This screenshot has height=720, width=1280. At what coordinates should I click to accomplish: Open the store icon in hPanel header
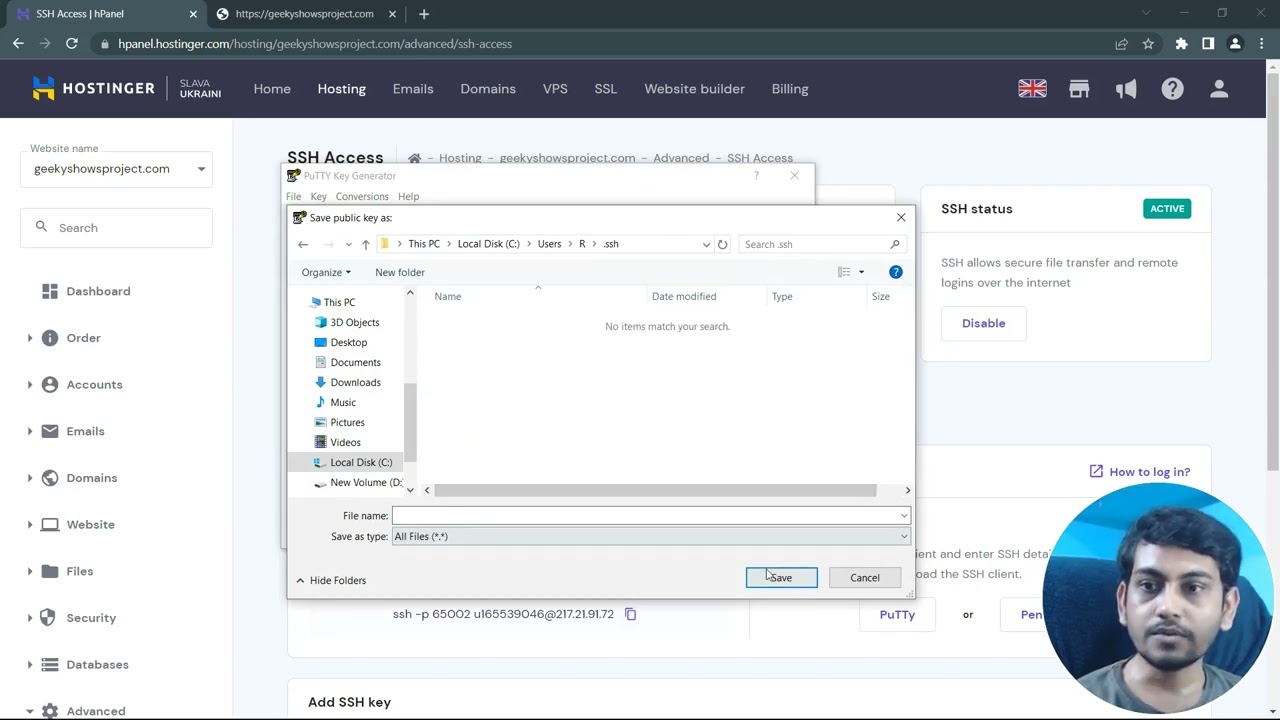[1079, 89]
